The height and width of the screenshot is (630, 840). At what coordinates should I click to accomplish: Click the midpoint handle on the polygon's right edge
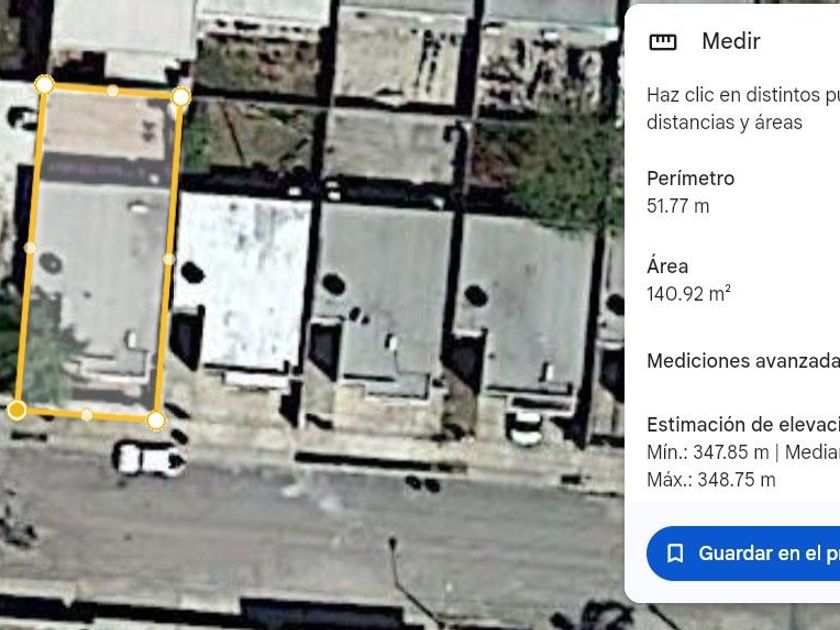[169, 259]
